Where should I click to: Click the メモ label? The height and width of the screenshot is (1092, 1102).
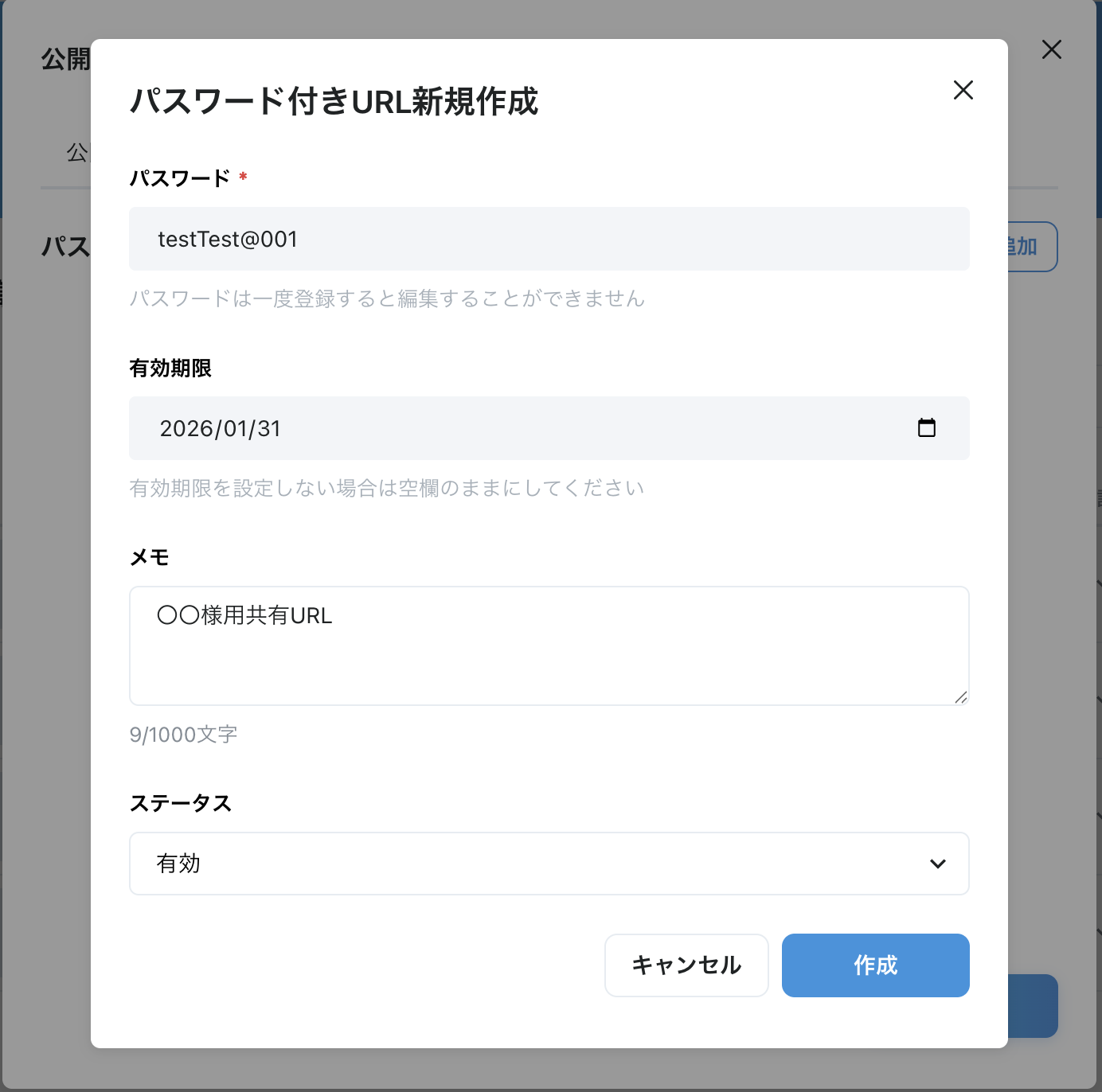click(150, 557)
